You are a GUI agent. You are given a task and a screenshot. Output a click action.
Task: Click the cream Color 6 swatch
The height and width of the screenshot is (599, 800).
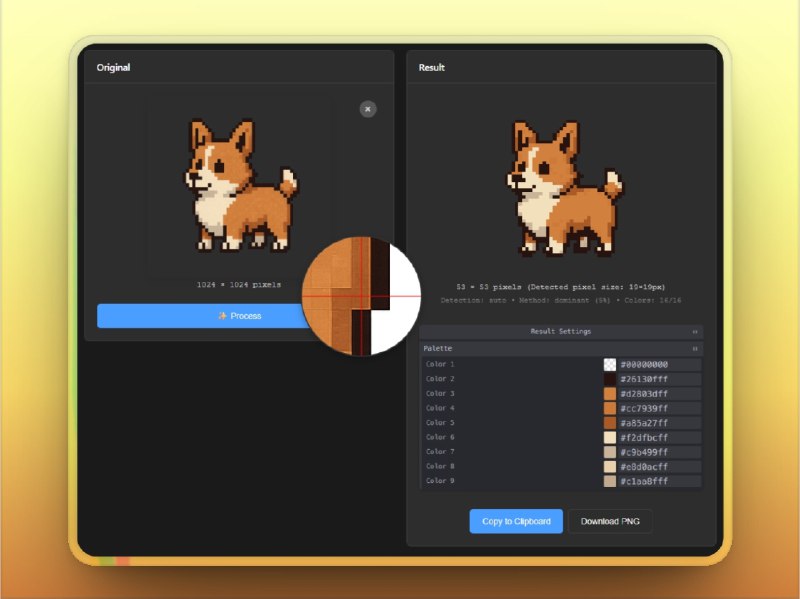[610, 438]
